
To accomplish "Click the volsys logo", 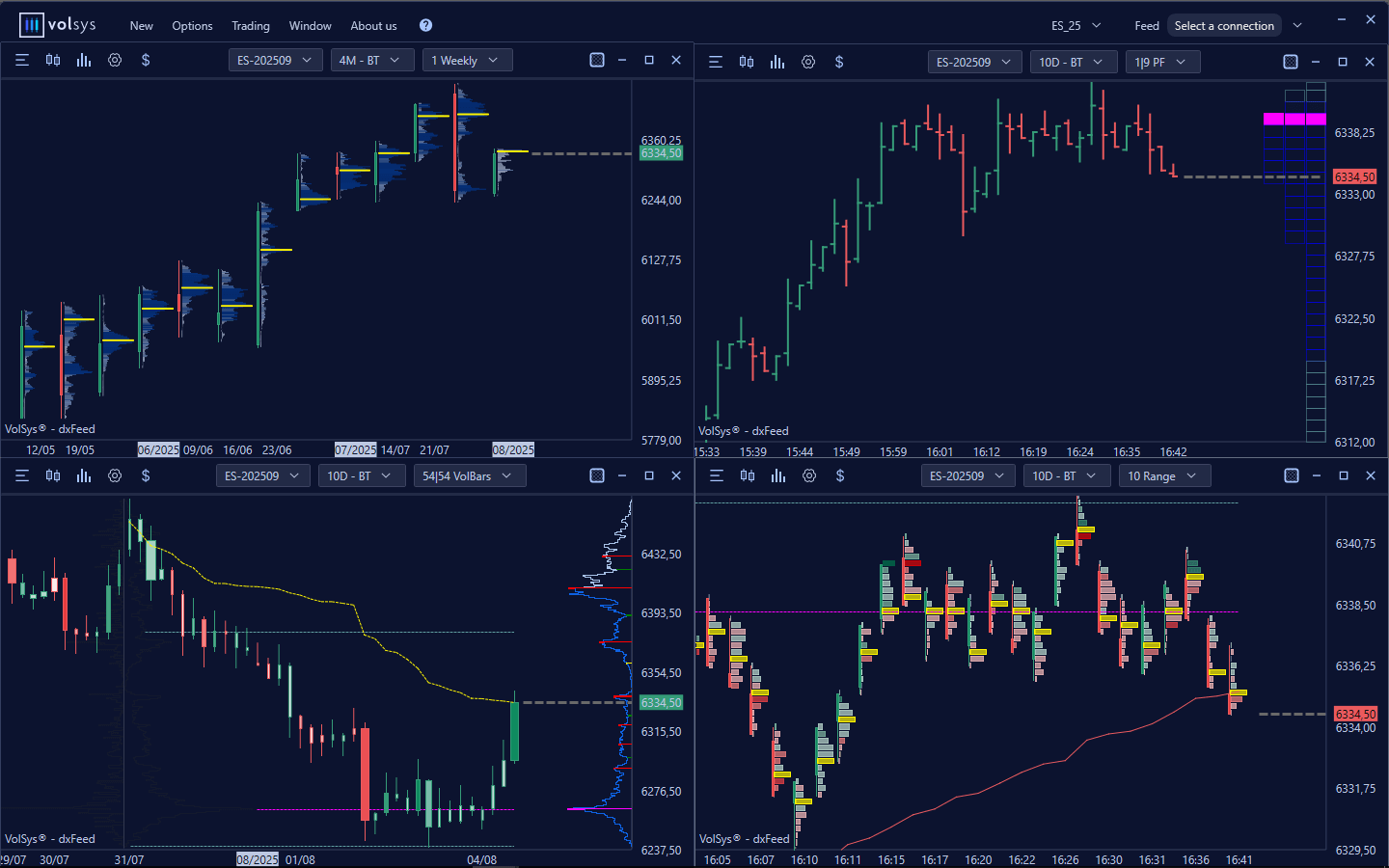I will [x=58, y=25].
